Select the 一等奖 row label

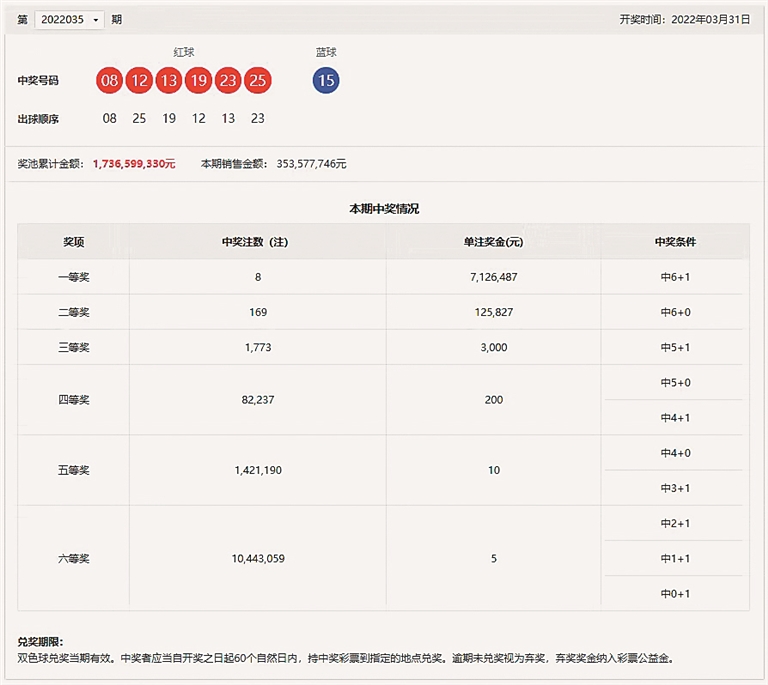tap(74, 277)
